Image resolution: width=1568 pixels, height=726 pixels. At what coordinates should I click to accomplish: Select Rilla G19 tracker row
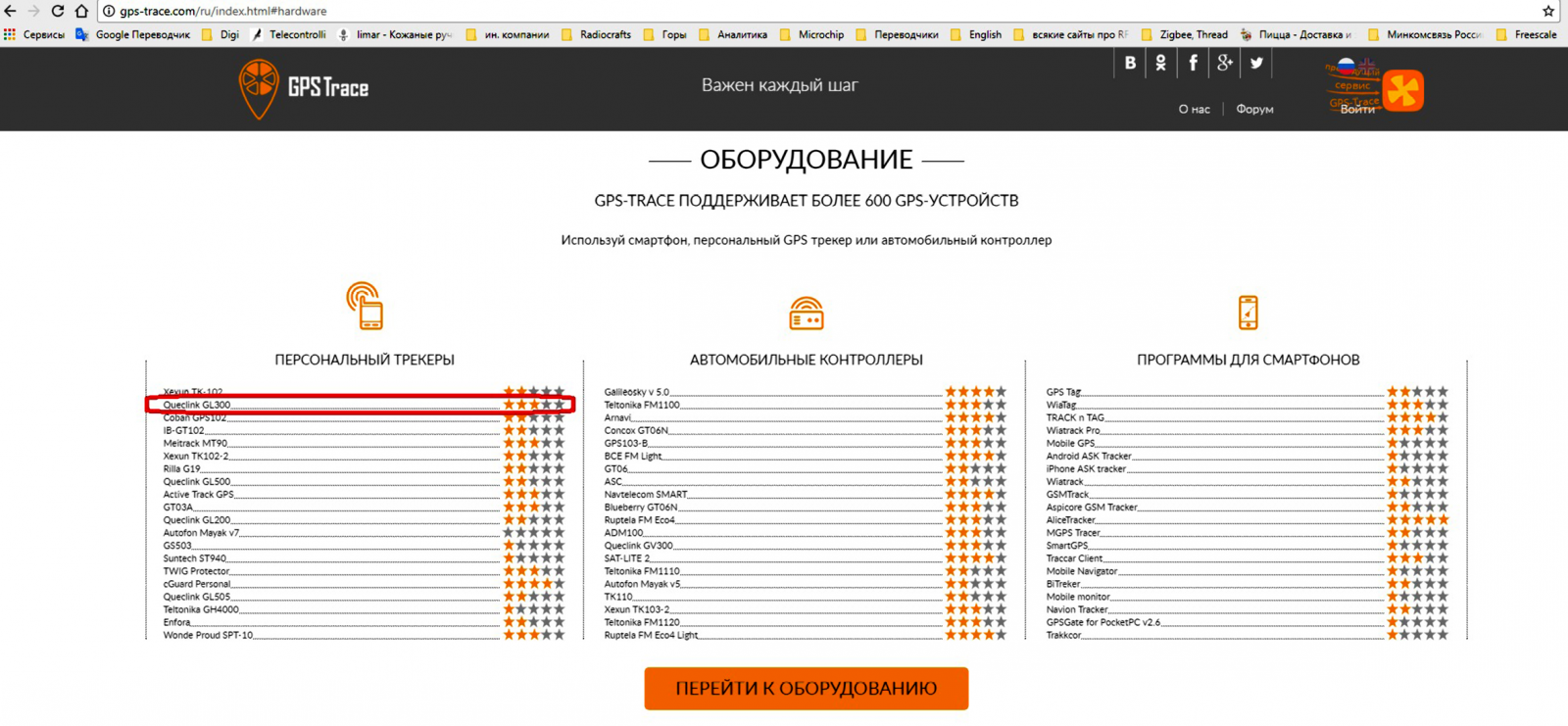(x=364, y=468)
